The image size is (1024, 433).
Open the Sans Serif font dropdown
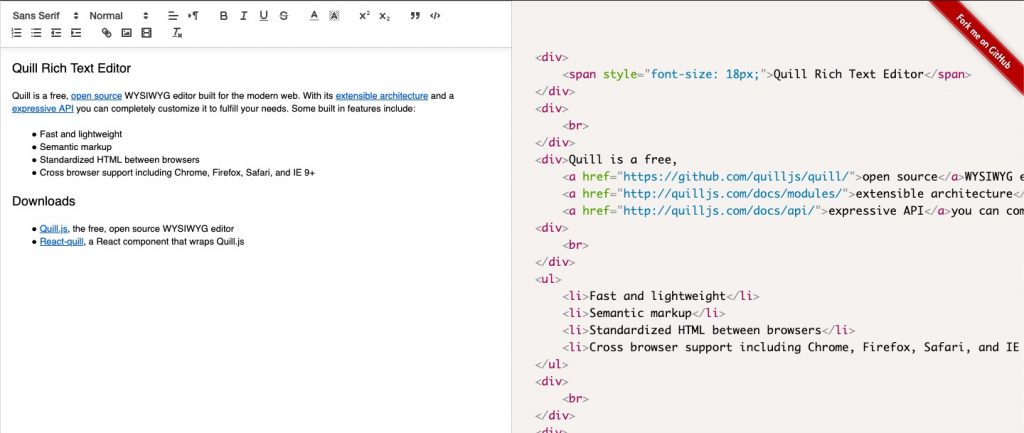[45, 16]
